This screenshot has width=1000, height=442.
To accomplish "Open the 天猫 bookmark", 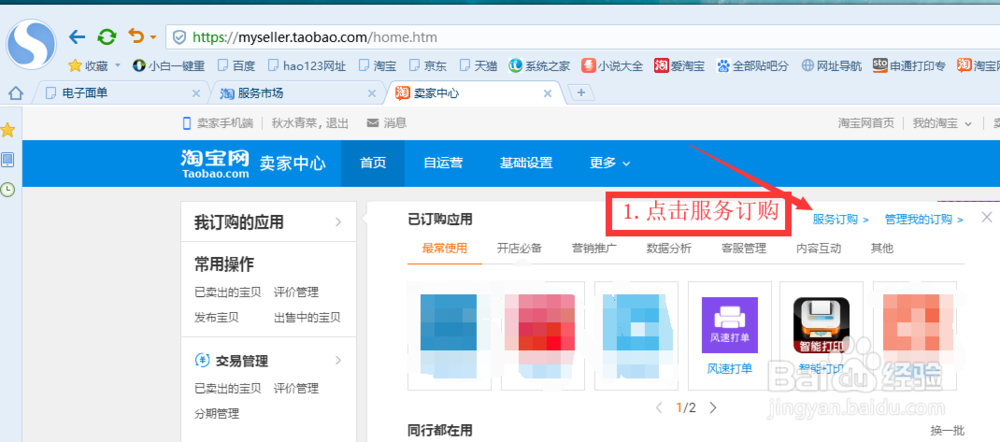I will [478, 66].
